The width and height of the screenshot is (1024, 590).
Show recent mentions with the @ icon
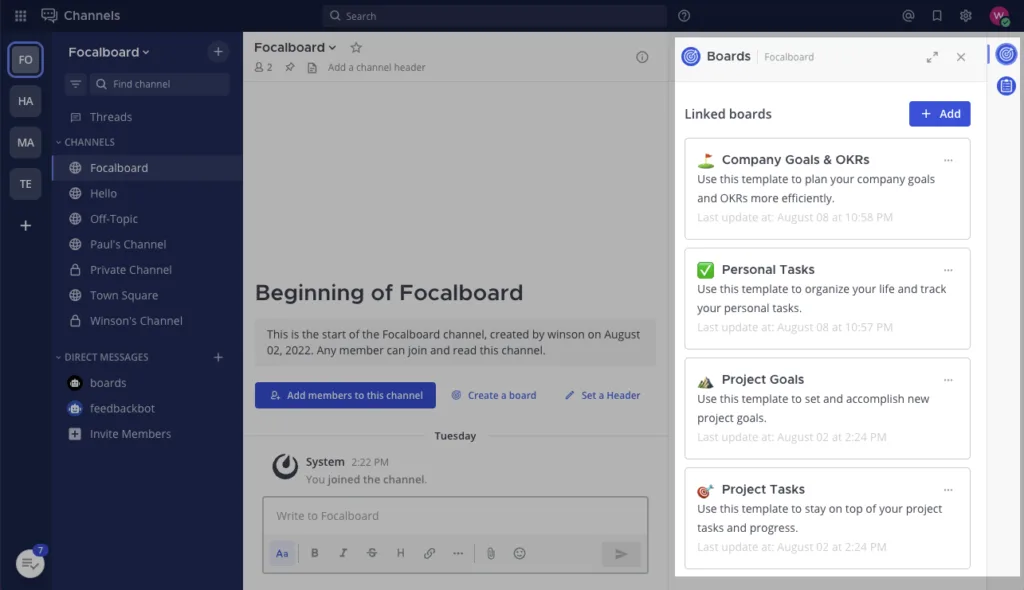[x=908, y=16]
